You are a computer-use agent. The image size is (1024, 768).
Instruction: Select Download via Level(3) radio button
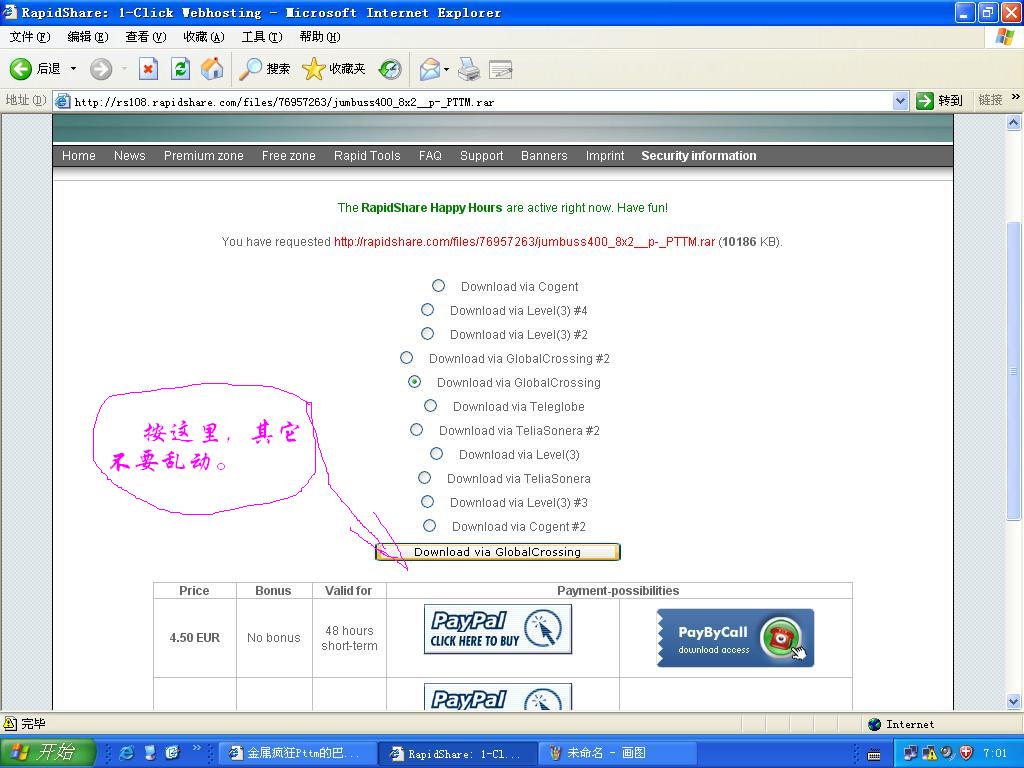pyautogui.click(x=436, y=453)
